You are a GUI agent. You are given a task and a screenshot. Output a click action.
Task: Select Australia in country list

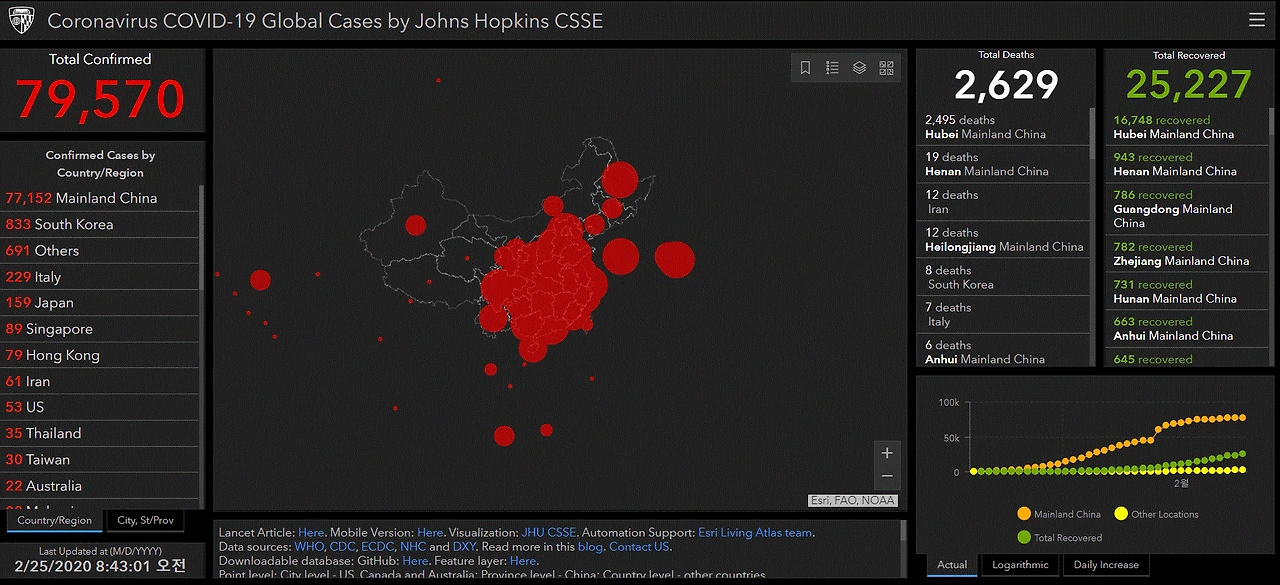coord(100,485)
